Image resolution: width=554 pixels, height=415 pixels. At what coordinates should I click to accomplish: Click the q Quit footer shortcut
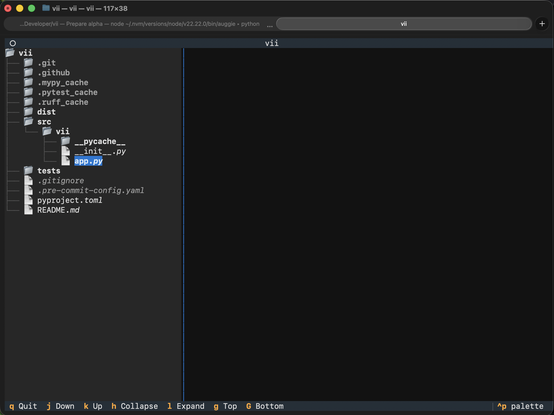(23, 406)
